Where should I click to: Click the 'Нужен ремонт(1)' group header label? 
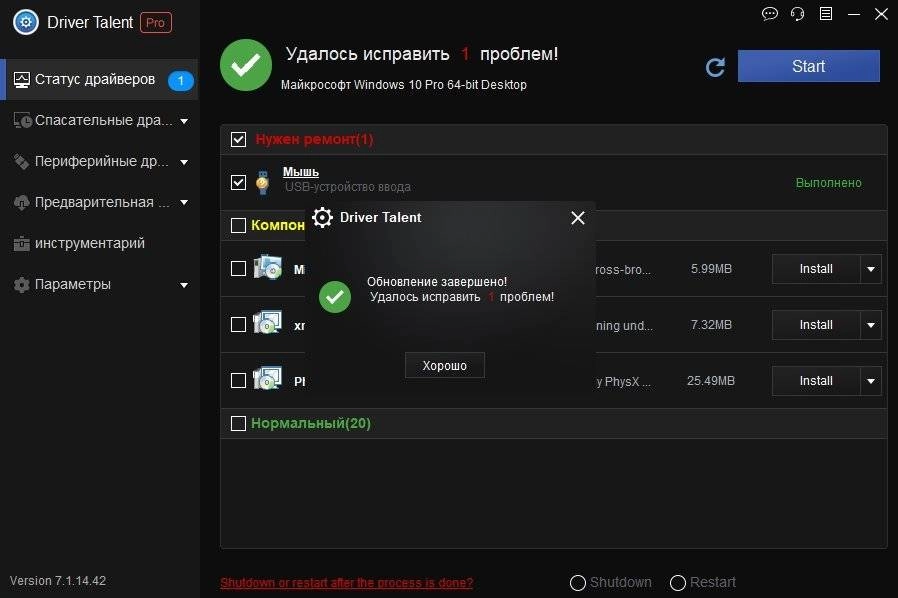click(x=314, y=139)
